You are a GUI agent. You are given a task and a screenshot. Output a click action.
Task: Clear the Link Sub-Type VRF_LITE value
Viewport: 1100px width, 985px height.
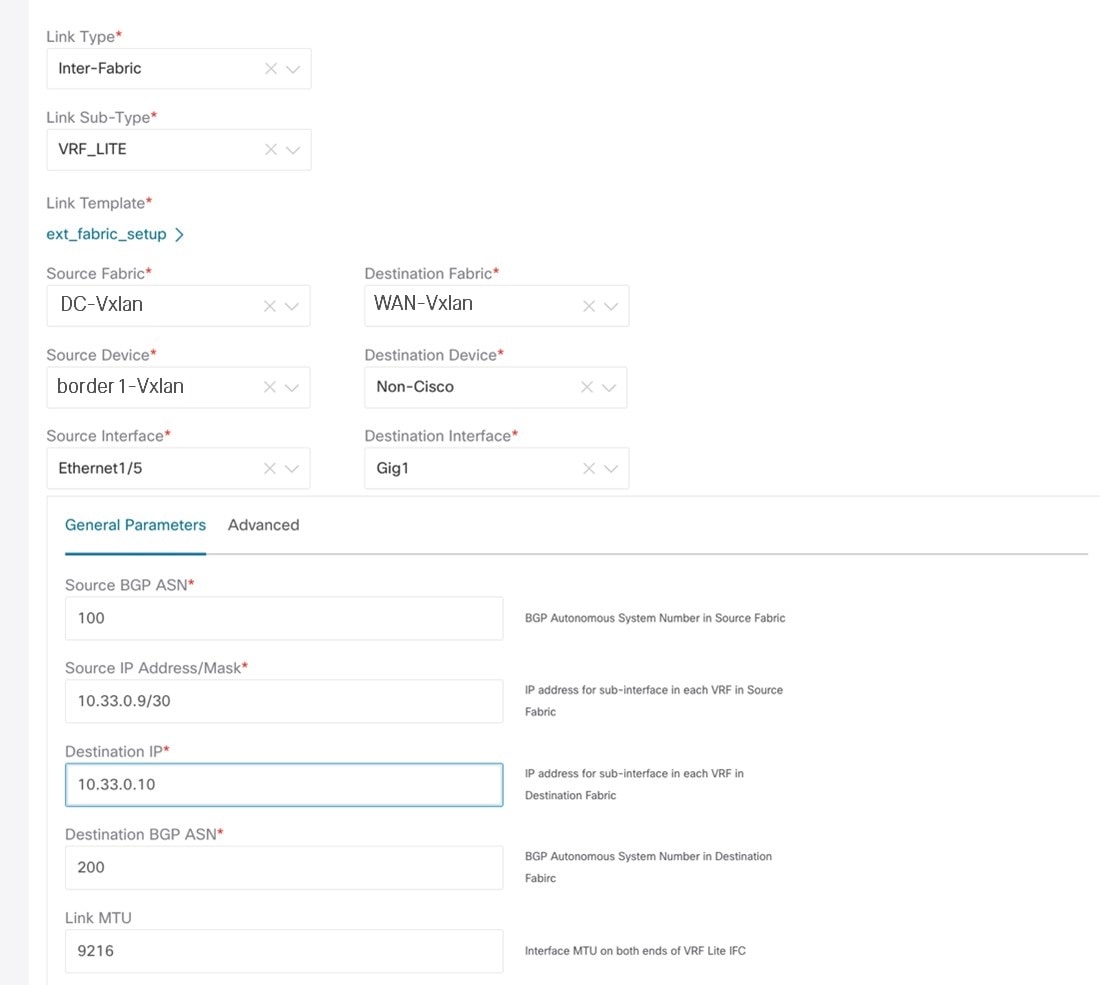[271, 149]
